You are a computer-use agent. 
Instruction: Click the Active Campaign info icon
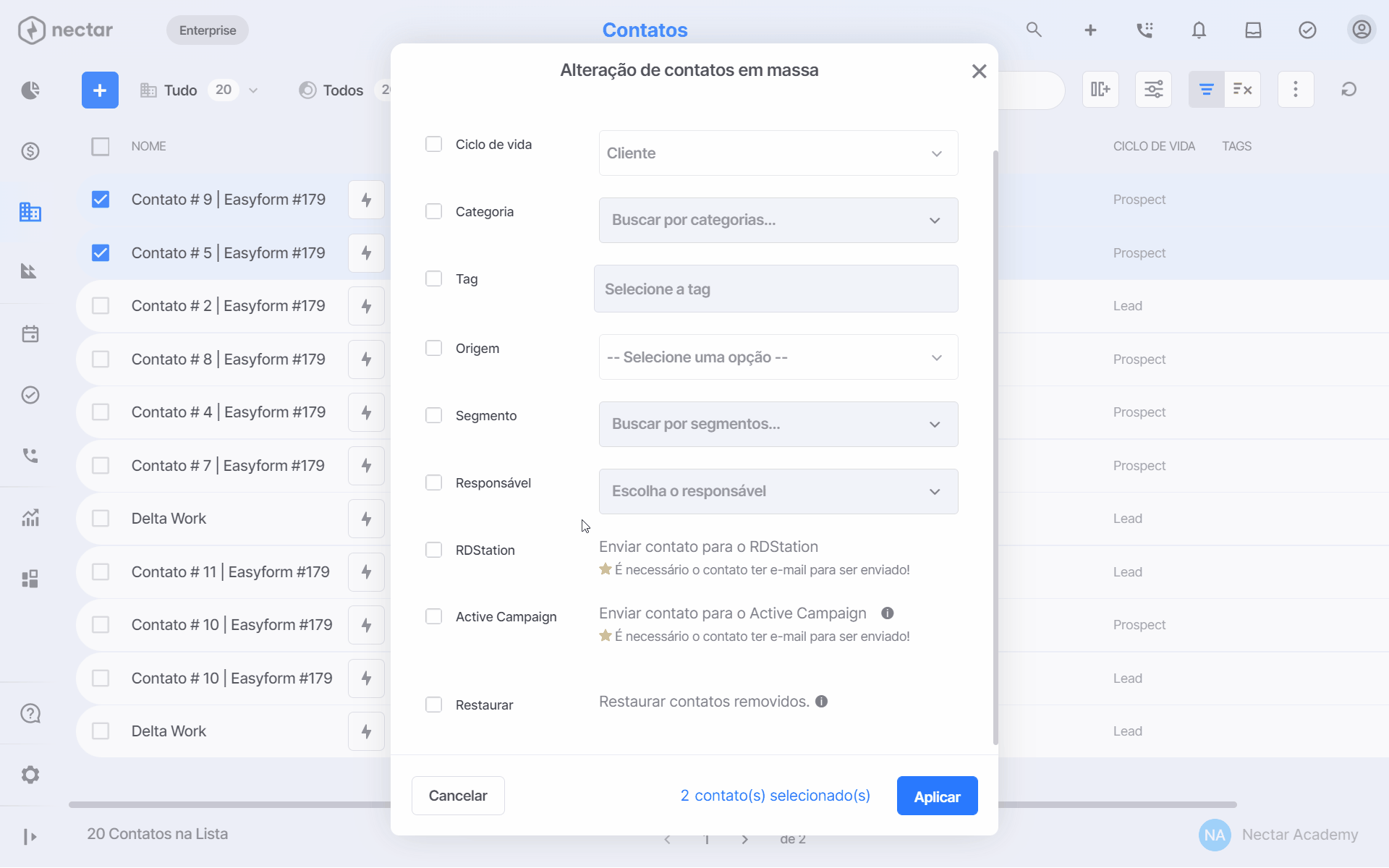(888, 613)
